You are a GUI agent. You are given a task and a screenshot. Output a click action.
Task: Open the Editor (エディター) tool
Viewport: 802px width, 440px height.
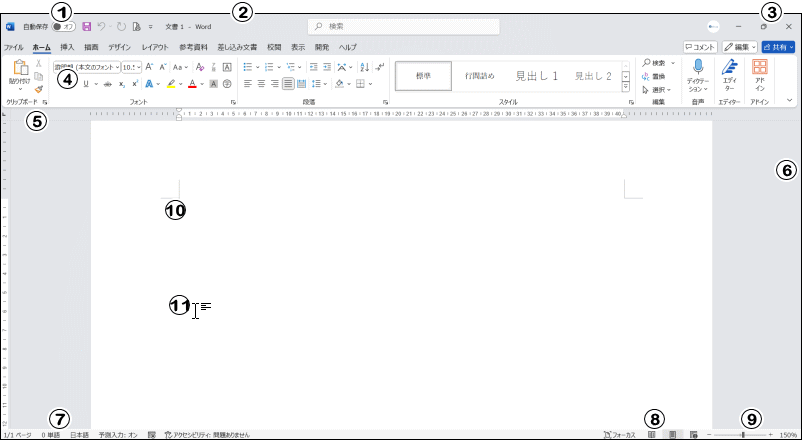pos(730,67)
